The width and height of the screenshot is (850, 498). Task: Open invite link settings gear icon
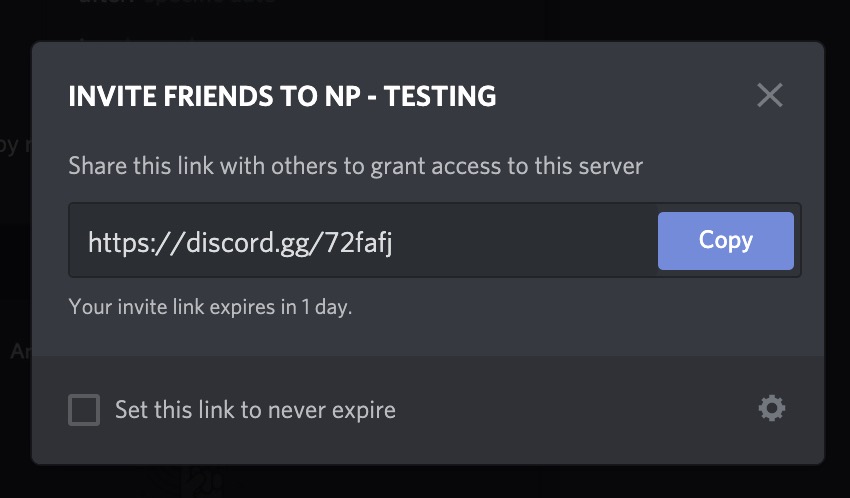pyautogui.click(x=772, y=408)
